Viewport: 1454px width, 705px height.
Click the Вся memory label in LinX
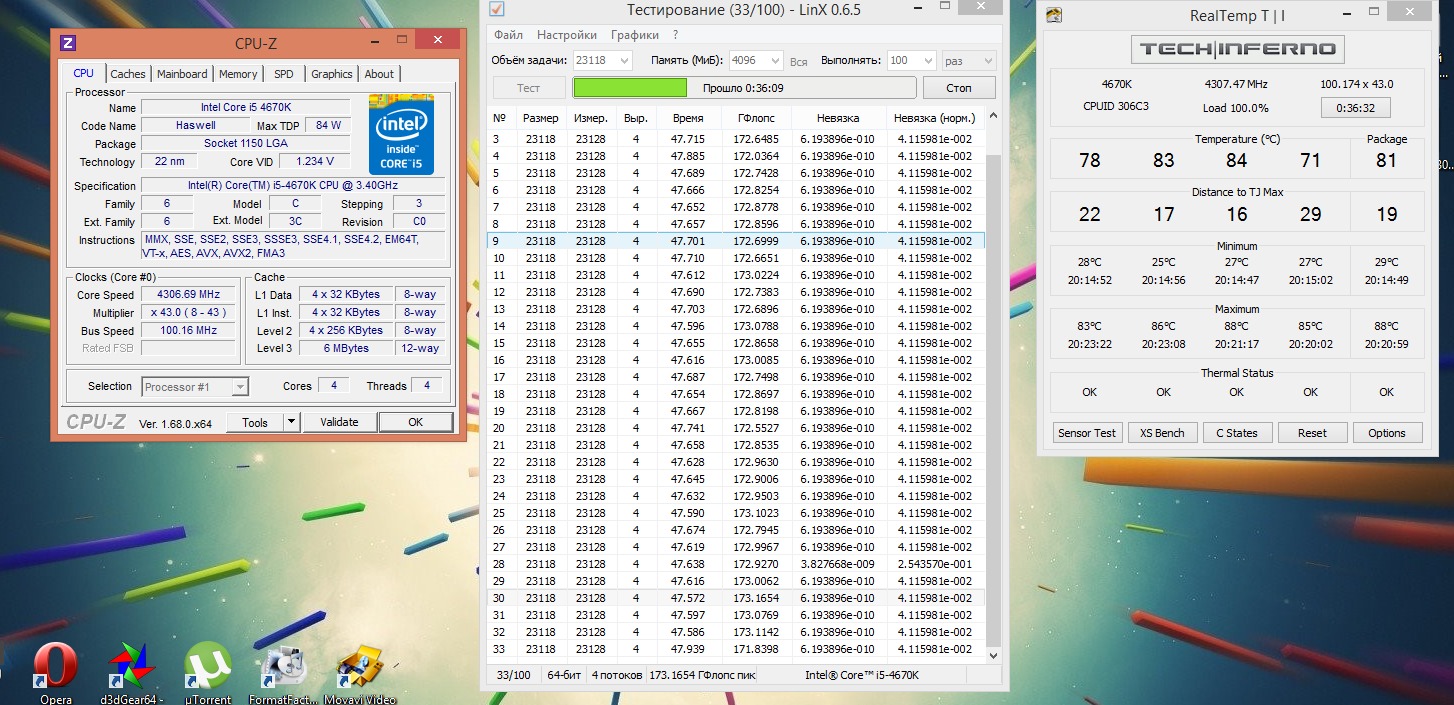click(x=798, y=61)
